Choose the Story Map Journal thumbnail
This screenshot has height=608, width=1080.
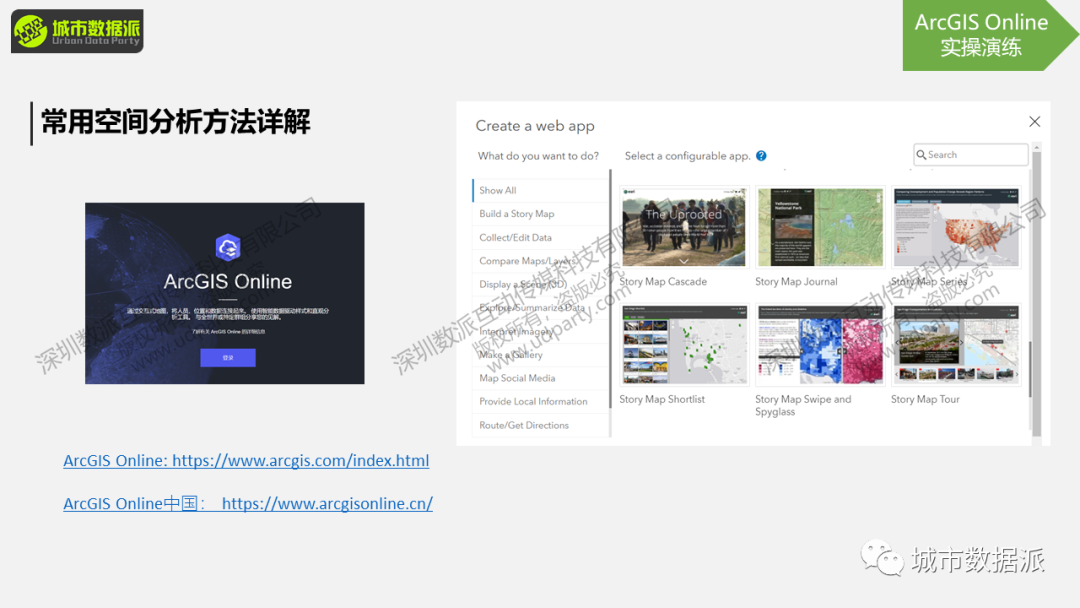coord(820,227)
